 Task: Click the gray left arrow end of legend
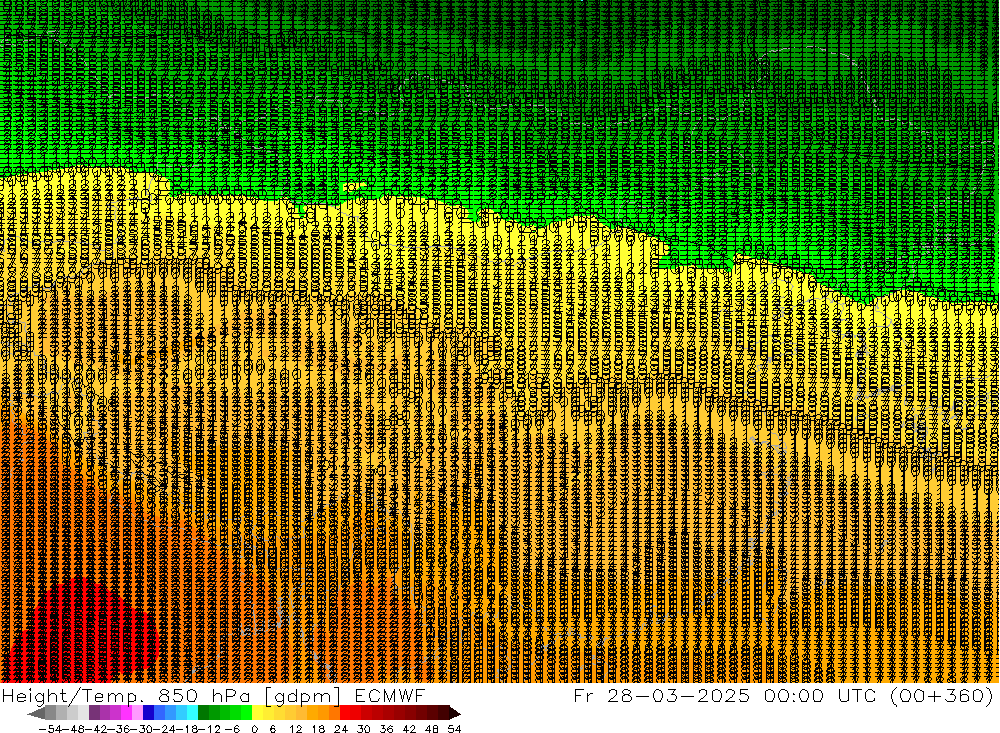click(37, 713)
